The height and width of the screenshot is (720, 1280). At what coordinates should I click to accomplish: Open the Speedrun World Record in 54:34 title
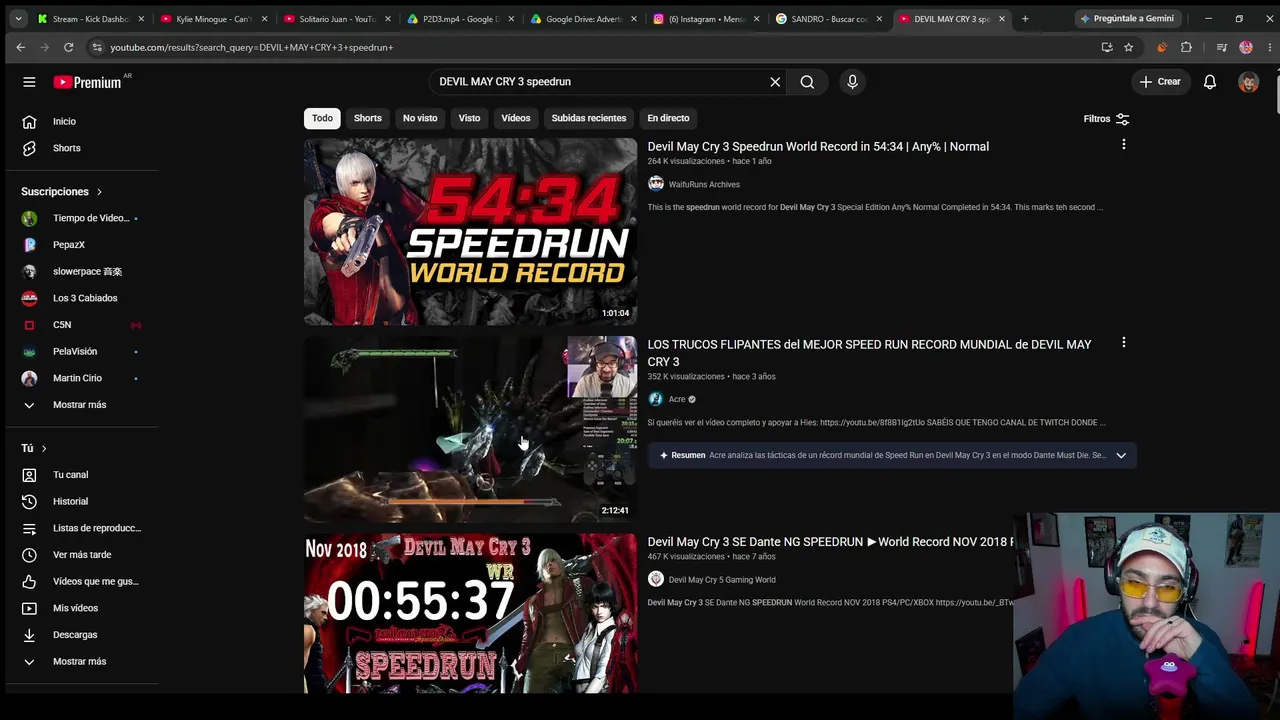coord(818,147)
